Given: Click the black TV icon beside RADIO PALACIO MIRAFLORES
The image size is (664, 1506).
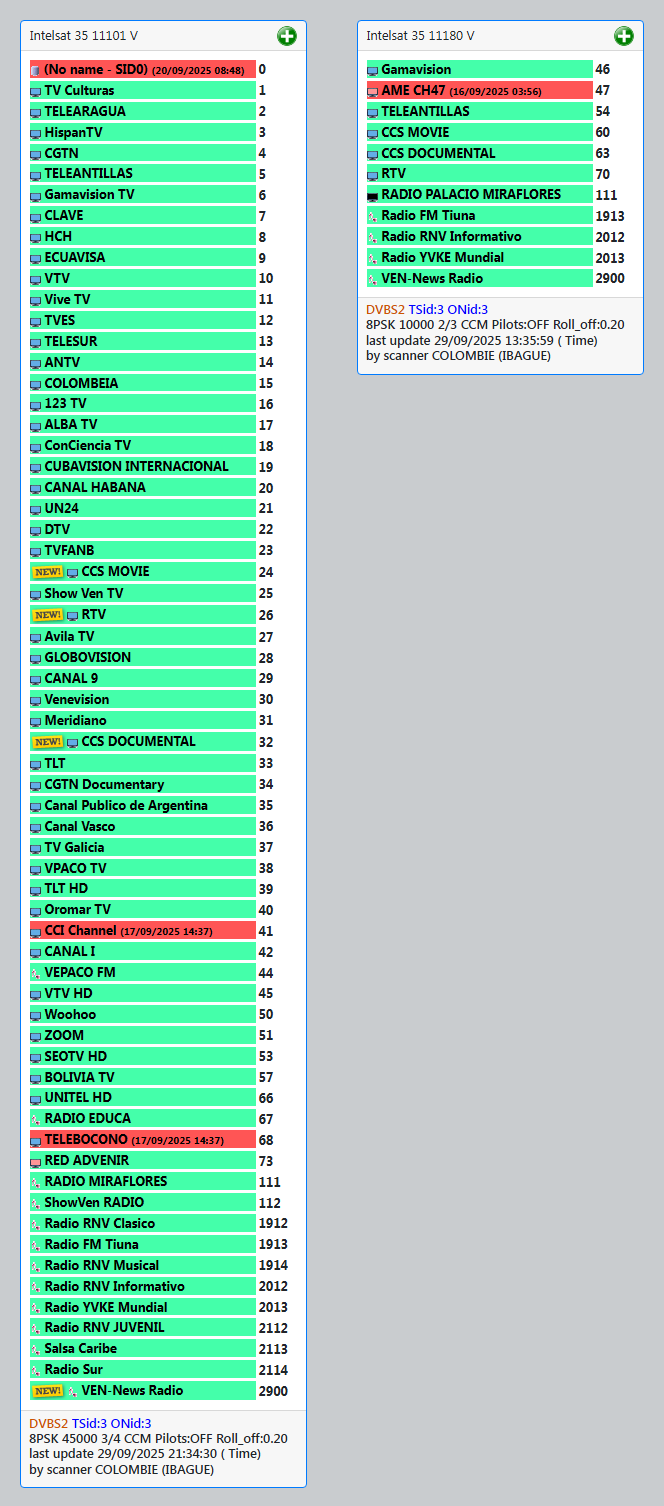Looking at the screenshot, I should 373,196.
